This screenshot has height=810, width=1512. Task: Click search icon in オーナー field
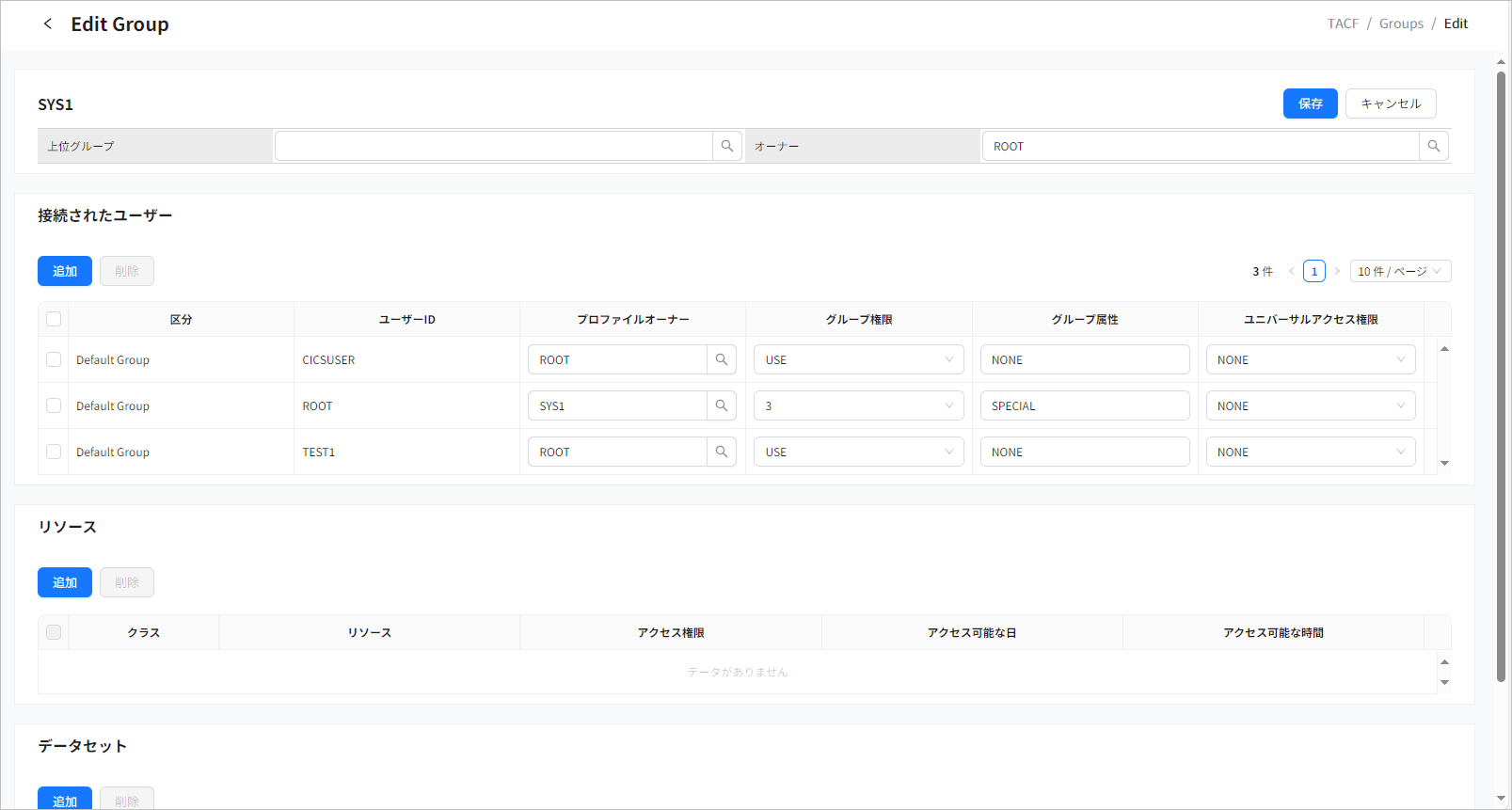1433,146
